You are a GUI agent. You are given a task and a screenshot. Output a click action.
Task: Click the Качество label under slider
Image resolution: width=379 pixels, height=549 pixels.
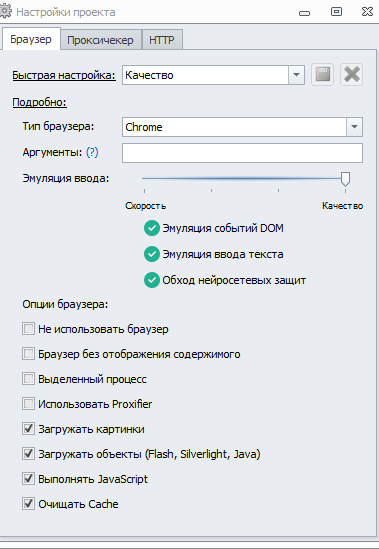coord(342,206)
